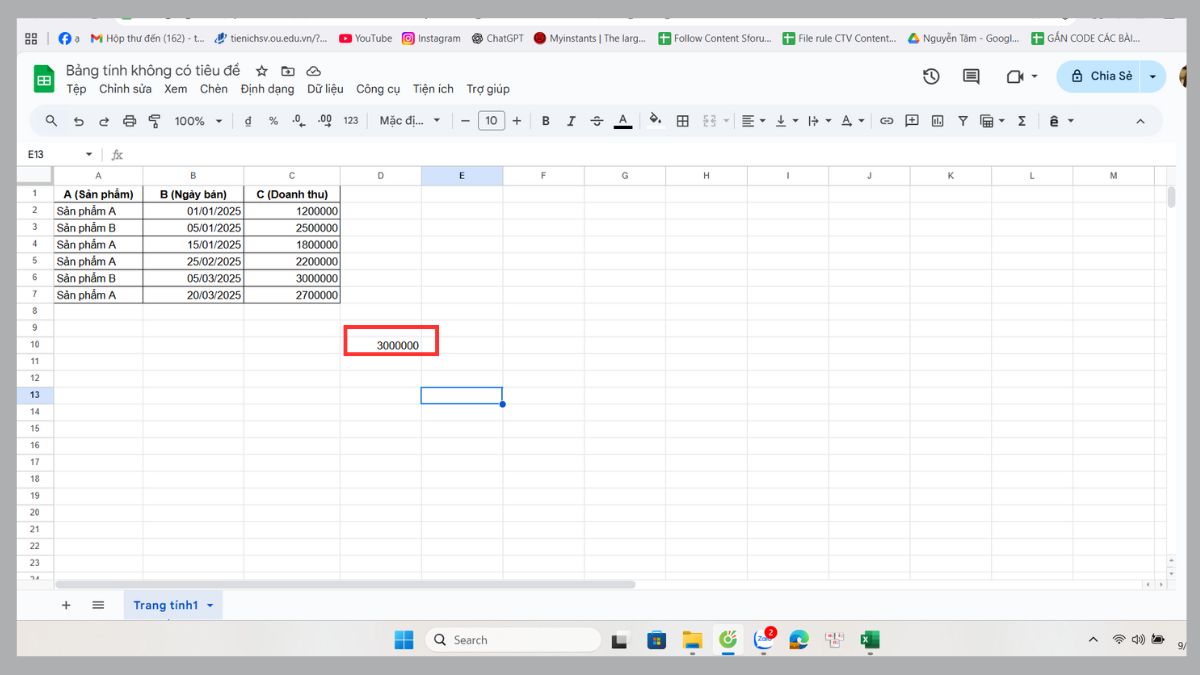Open the Tệp menu
1200x675 pixels.
[x=76, y=89]
